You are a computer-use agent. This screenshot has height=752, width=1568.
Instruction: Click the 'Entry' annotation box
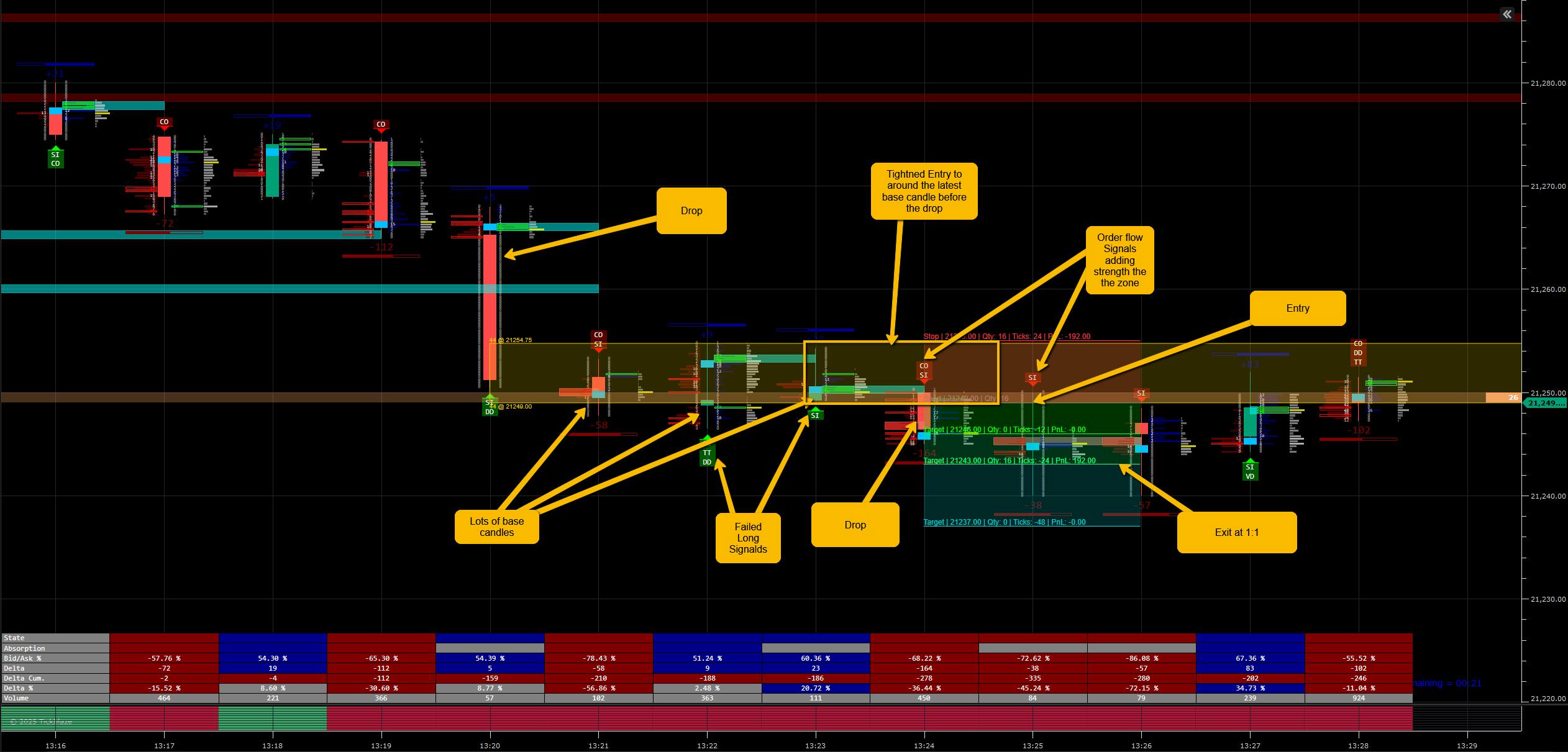pyautogui.click(x=1297, y=309)
